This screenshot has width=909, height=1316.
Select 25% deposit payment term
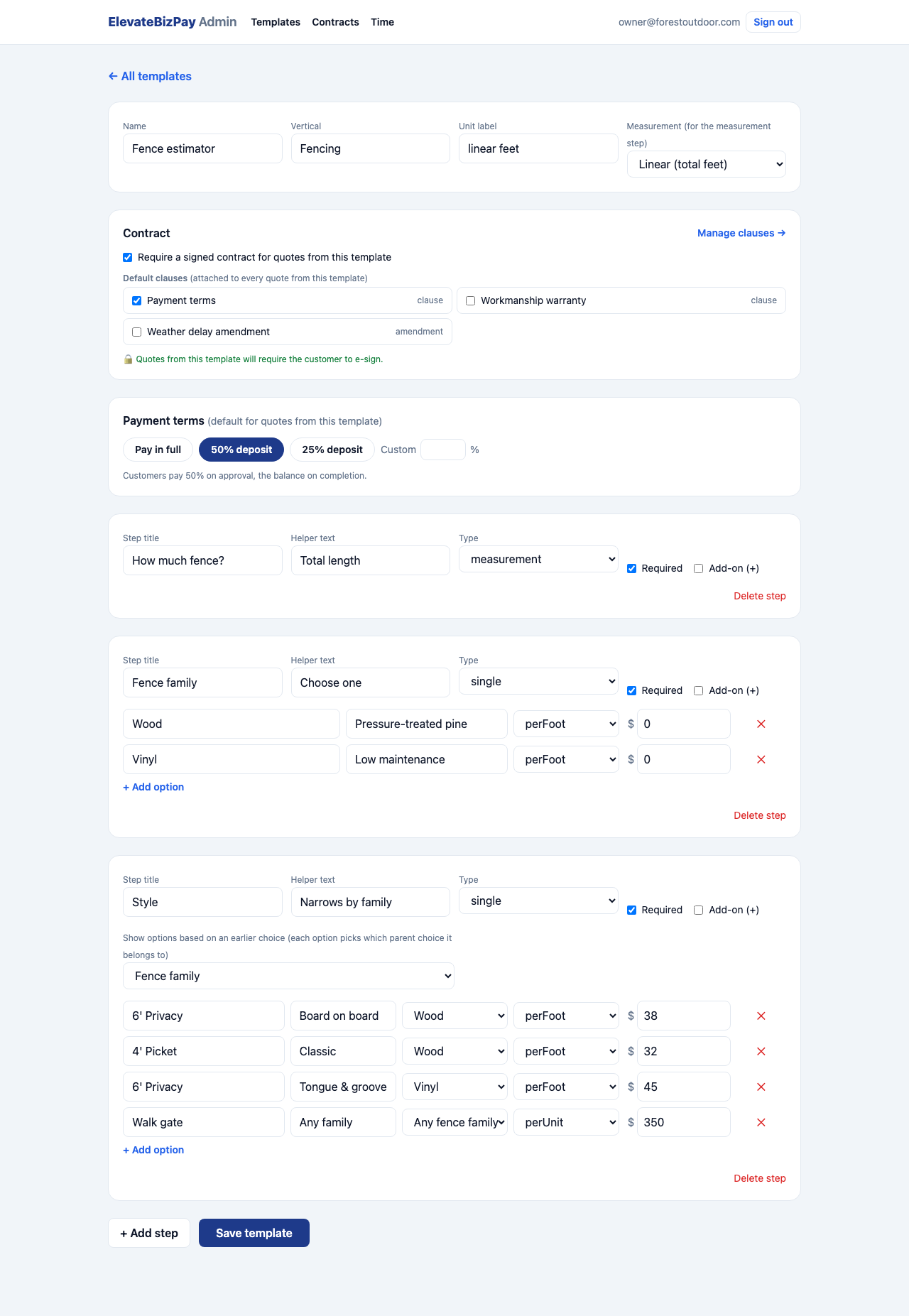[x=332, y=450]
